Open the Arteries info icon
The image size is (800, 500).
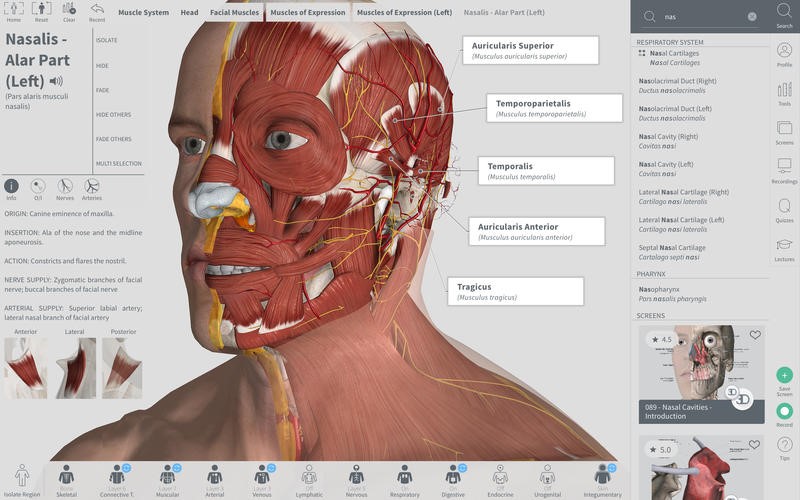(x=92, y=185)
